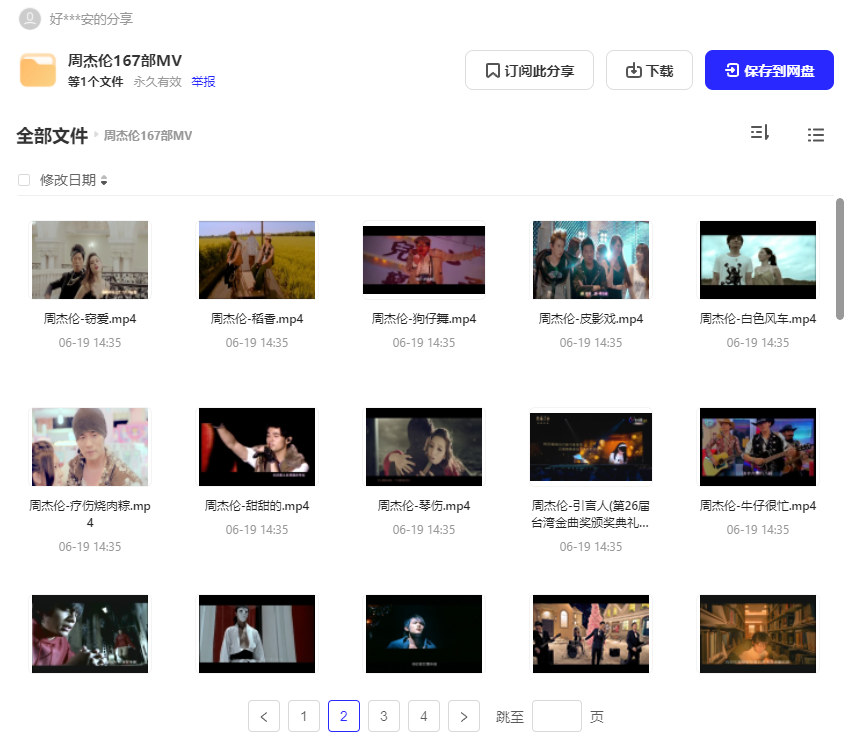Click the sharer's user avatar icon
The height and width of the screenshot is (738, 848).
[x=30, y=19]
